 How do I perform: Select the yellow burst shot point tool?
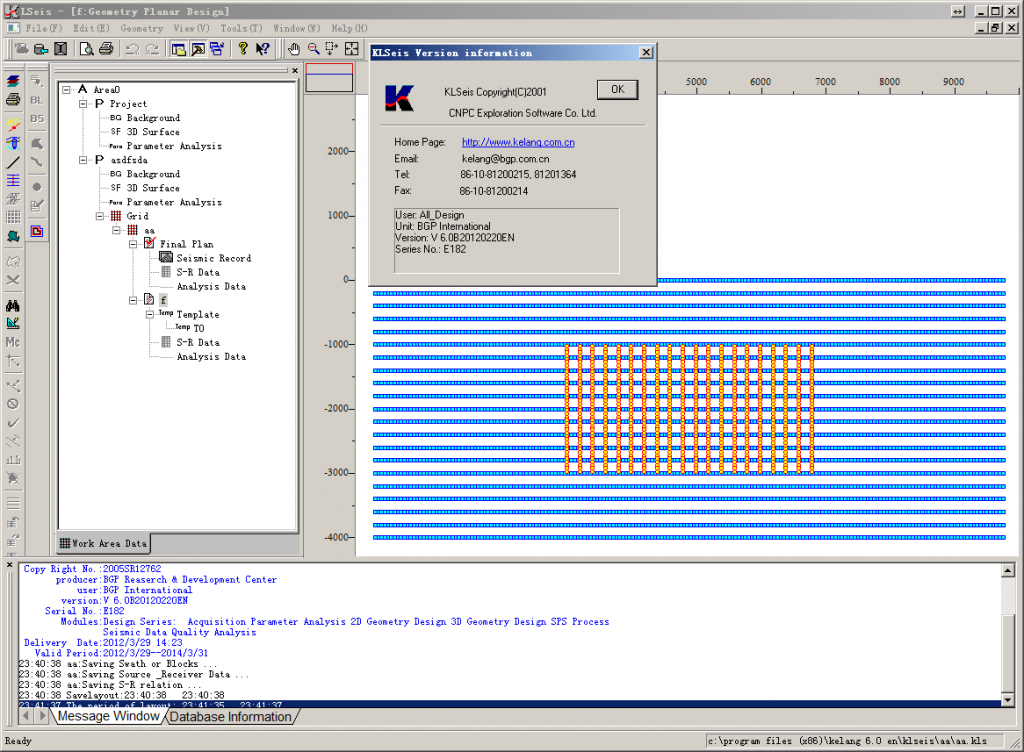tap(13, 124)
